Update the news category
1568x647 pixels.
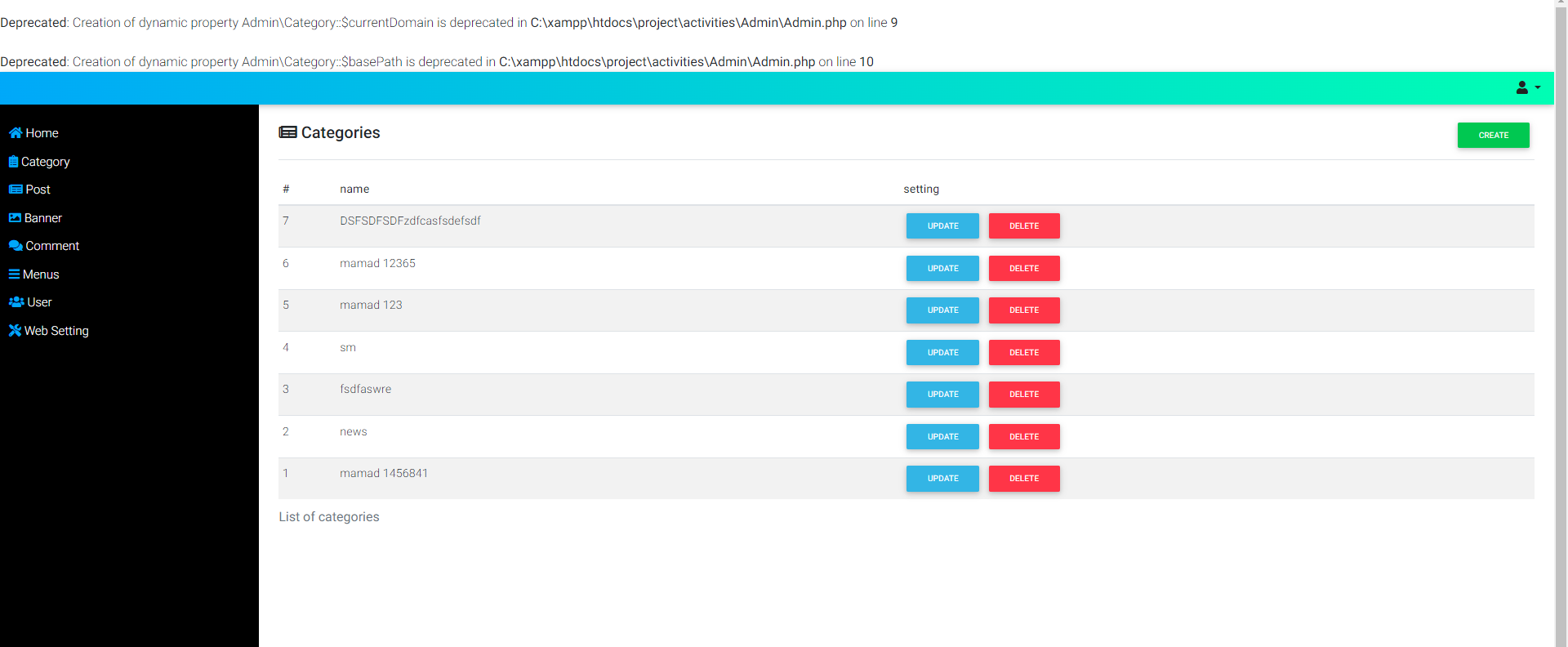pyautogui.click(x=942, y=437)
